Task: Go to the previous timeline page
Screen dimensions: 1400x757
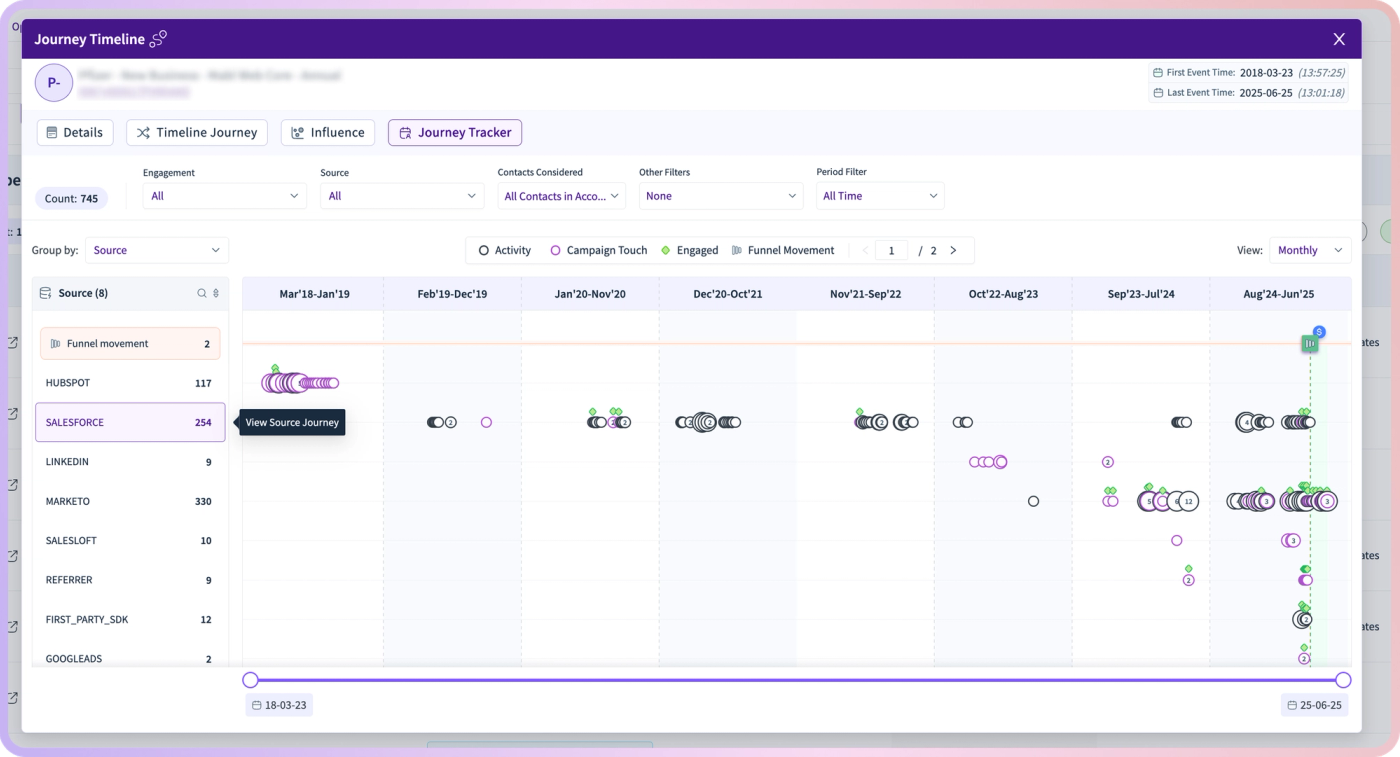Action: pyautogui.click(x=865, y=250)
